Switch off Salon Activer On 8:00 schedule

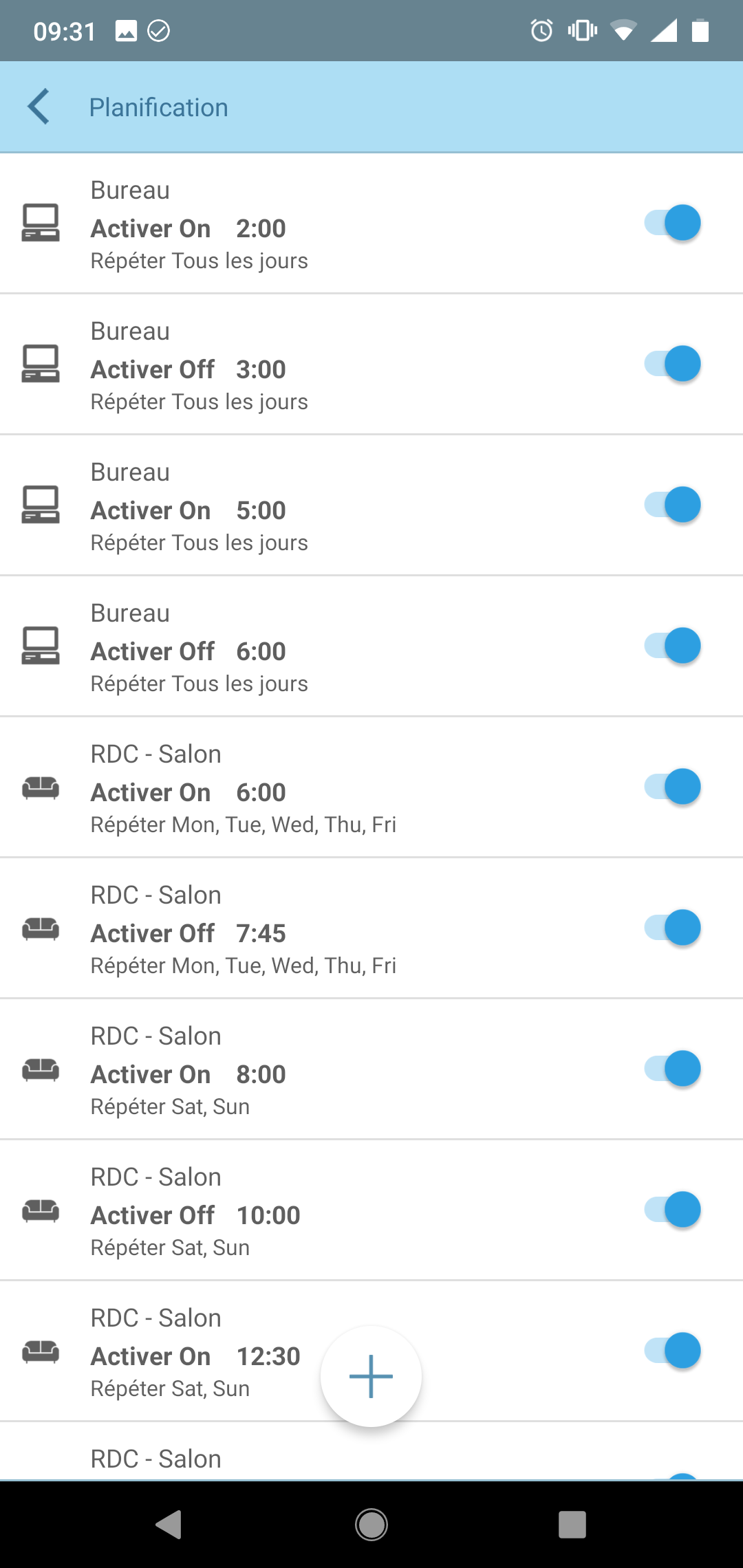672,1069
